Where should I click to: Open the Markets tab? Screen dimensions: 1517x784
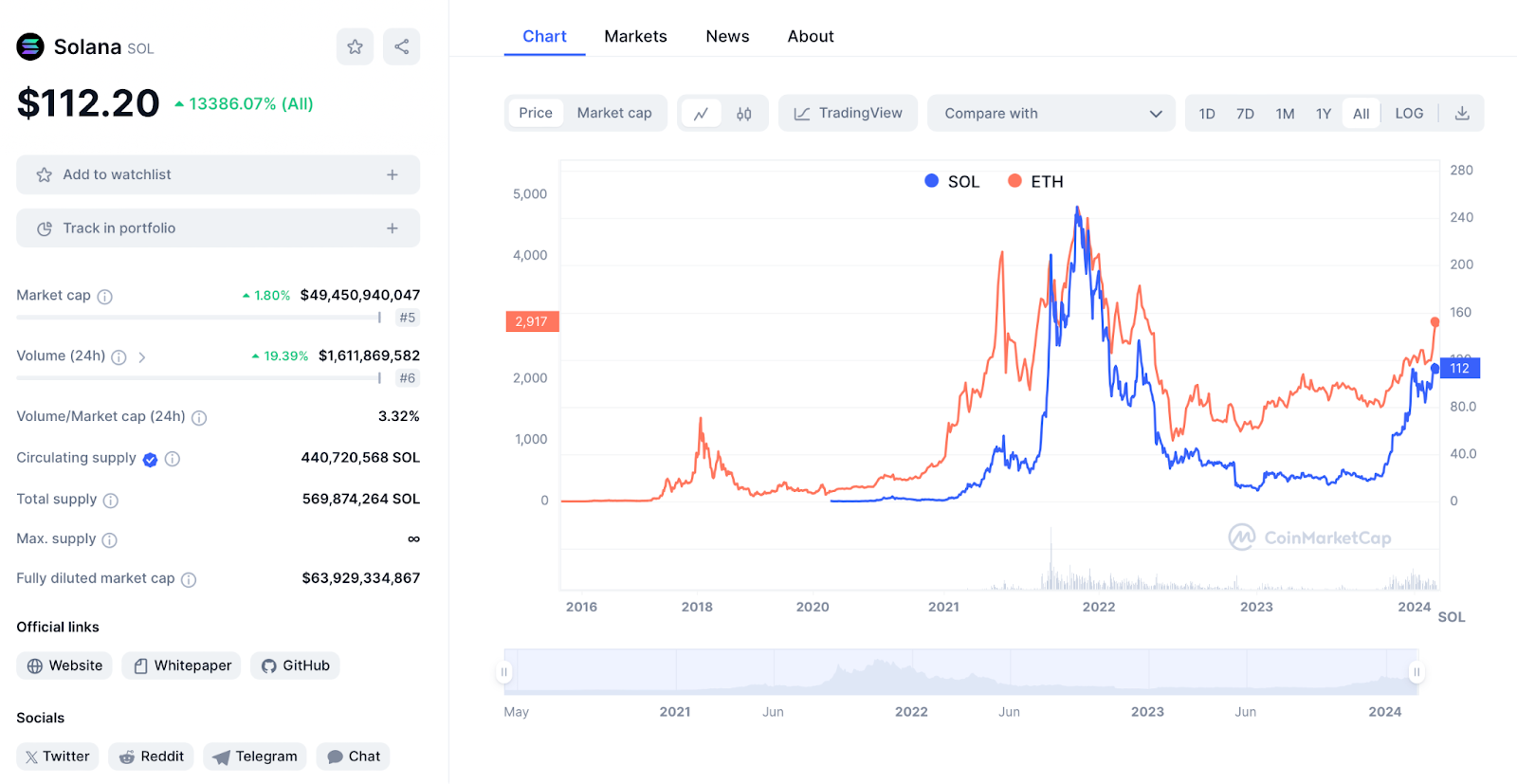point(635,36)
